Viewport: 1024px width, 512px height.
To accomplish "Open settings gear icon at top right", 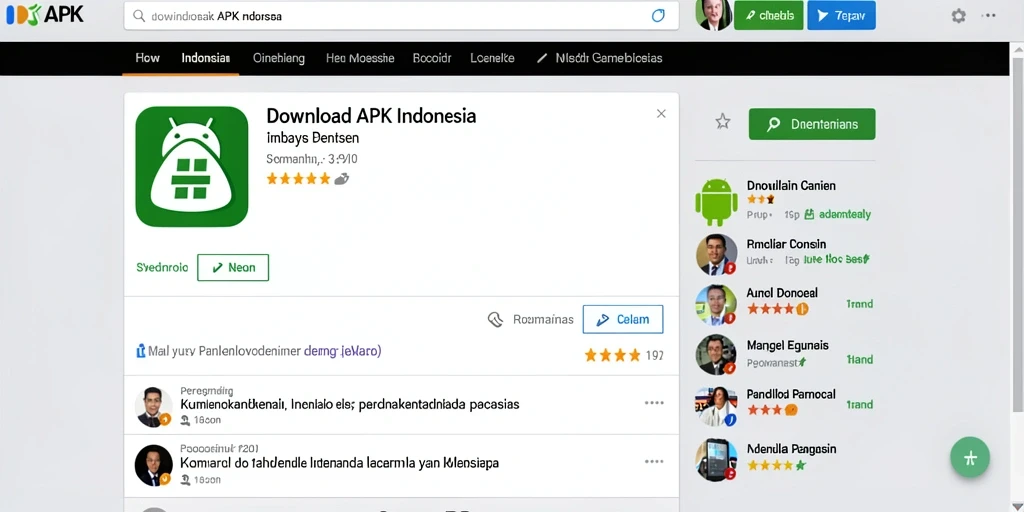I will (958, 16).
